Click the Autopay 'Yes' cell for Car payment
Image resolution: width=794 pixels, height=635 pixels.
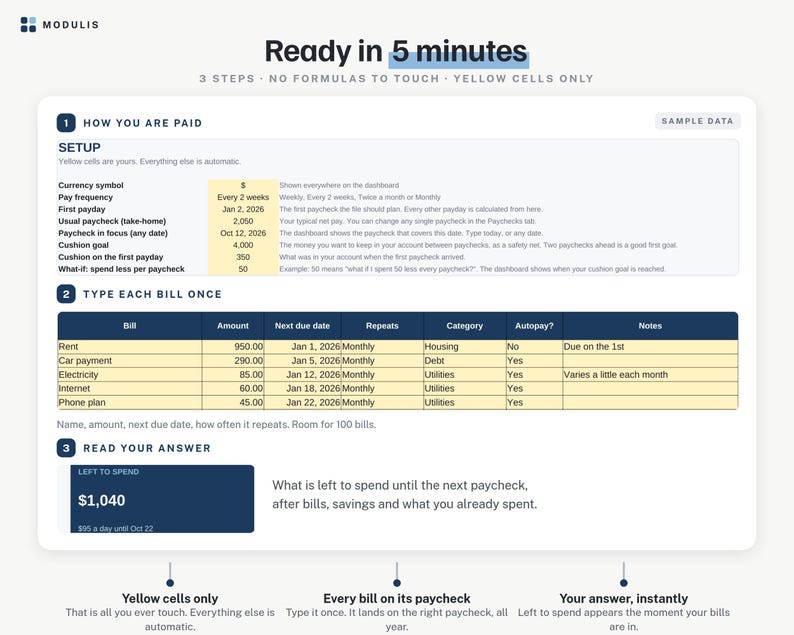tap(534, 361)
